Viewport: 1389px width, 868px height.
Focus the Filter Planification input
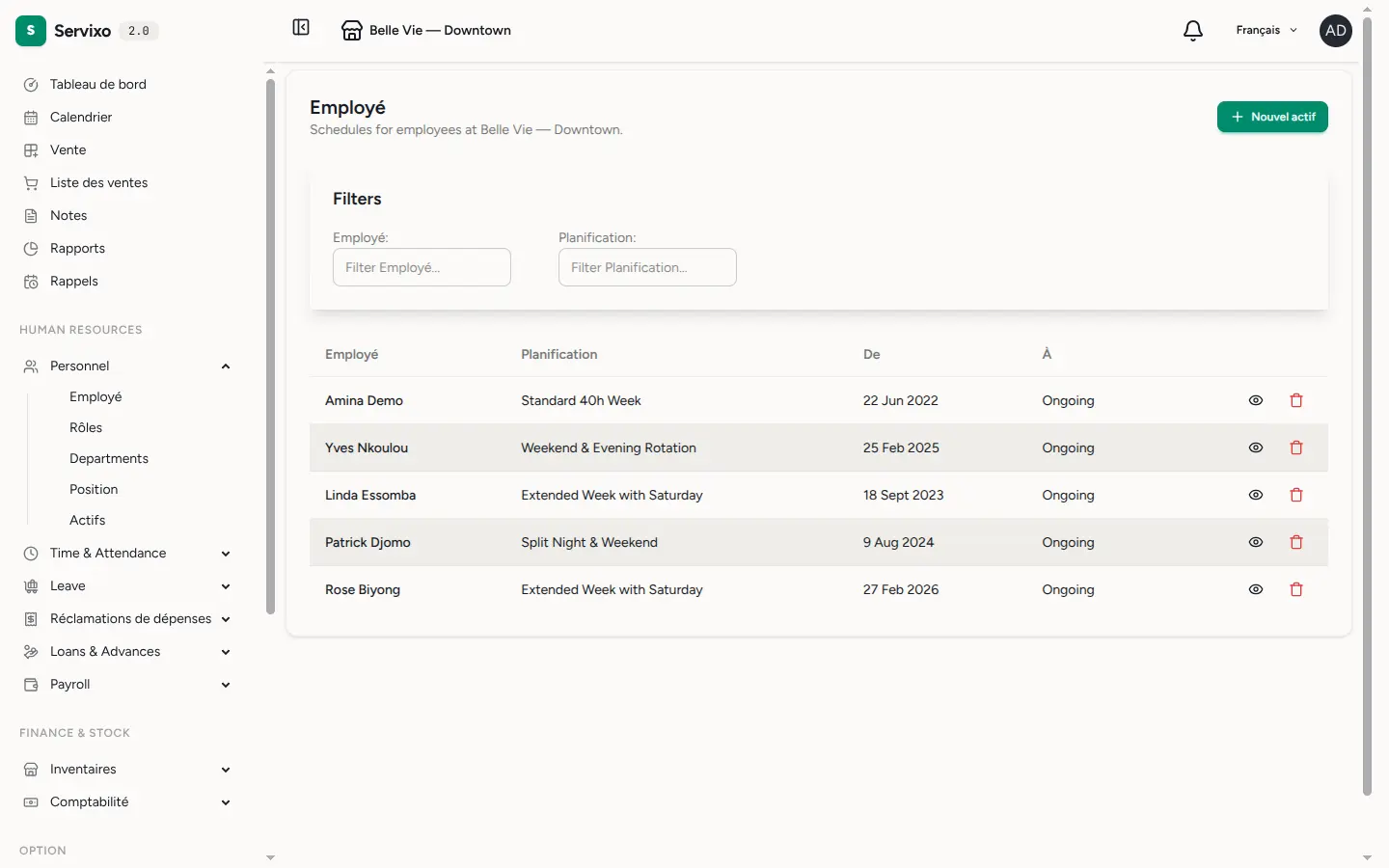[x=647, y=267]
